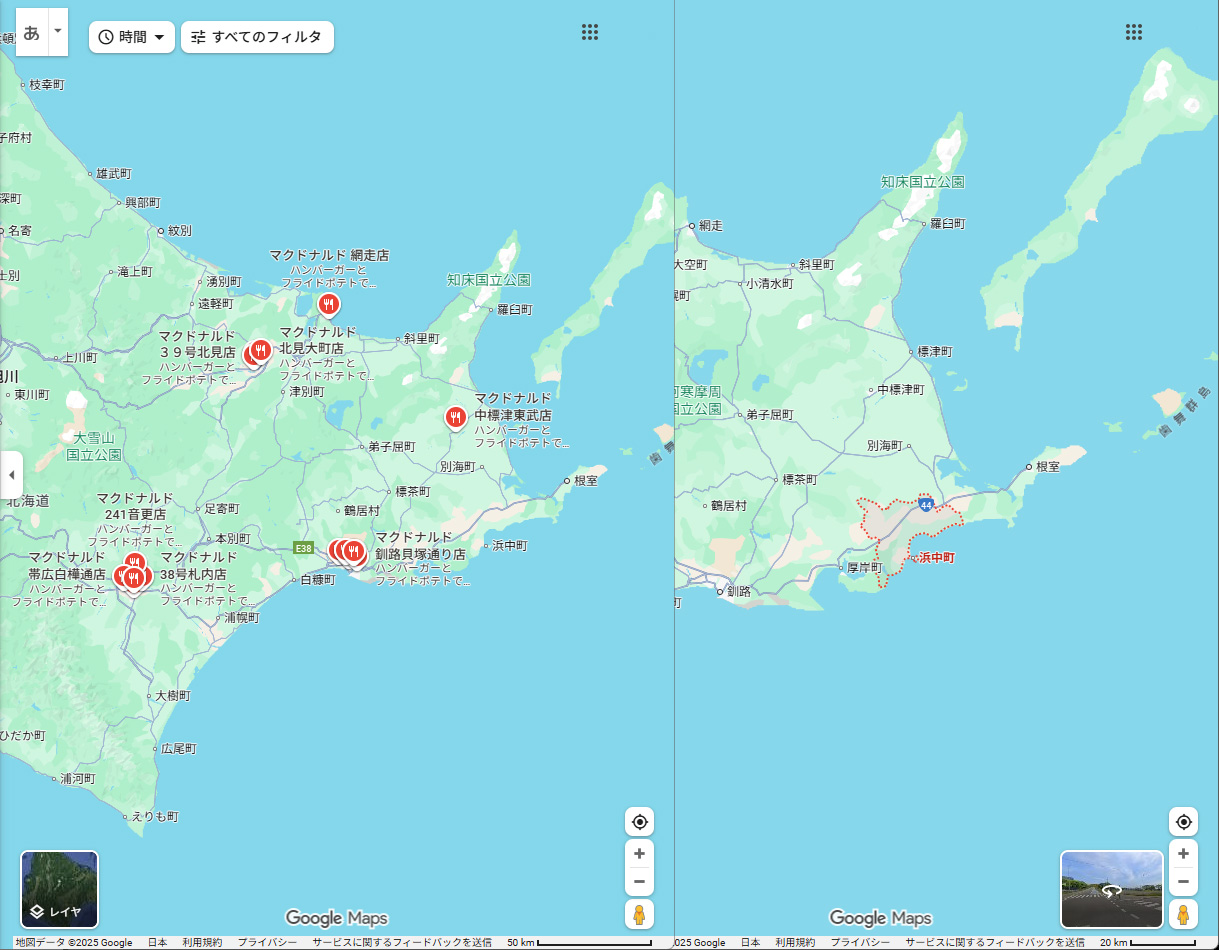Click Route 44 highway shield marker
Viewport: 1219px width, 950px height.
tap(926, 505)
